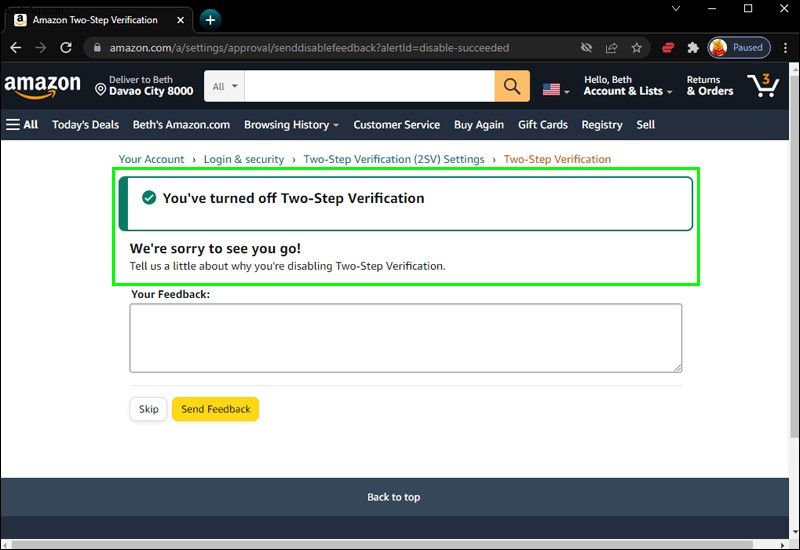
Task: Click Back to top
Action: point(393,497)
